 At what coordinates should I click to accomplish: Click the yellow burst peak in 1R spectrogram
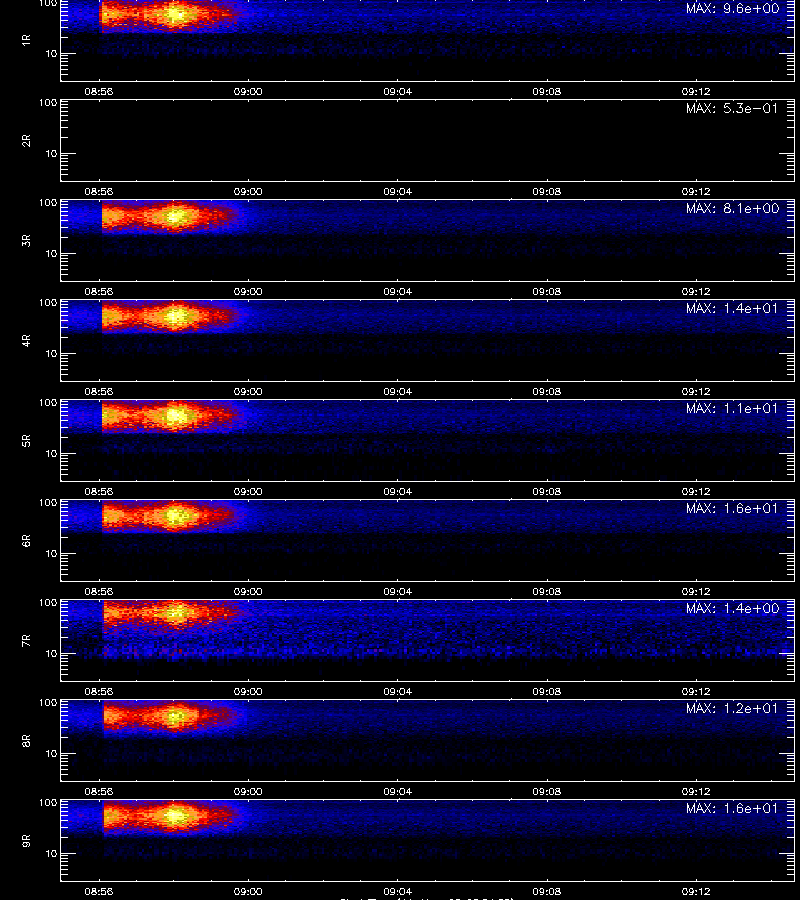coord(177,15)
